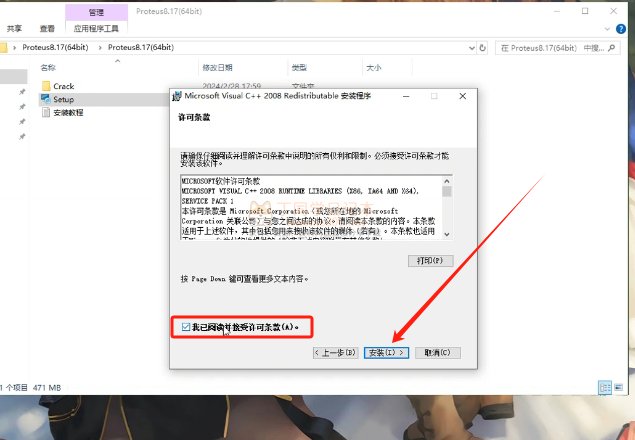This screenshot has height=440, width=635.
Task: Click the last Proteus8.17(64bit) breadcrumb segment
Action: (x=141, y=47)
